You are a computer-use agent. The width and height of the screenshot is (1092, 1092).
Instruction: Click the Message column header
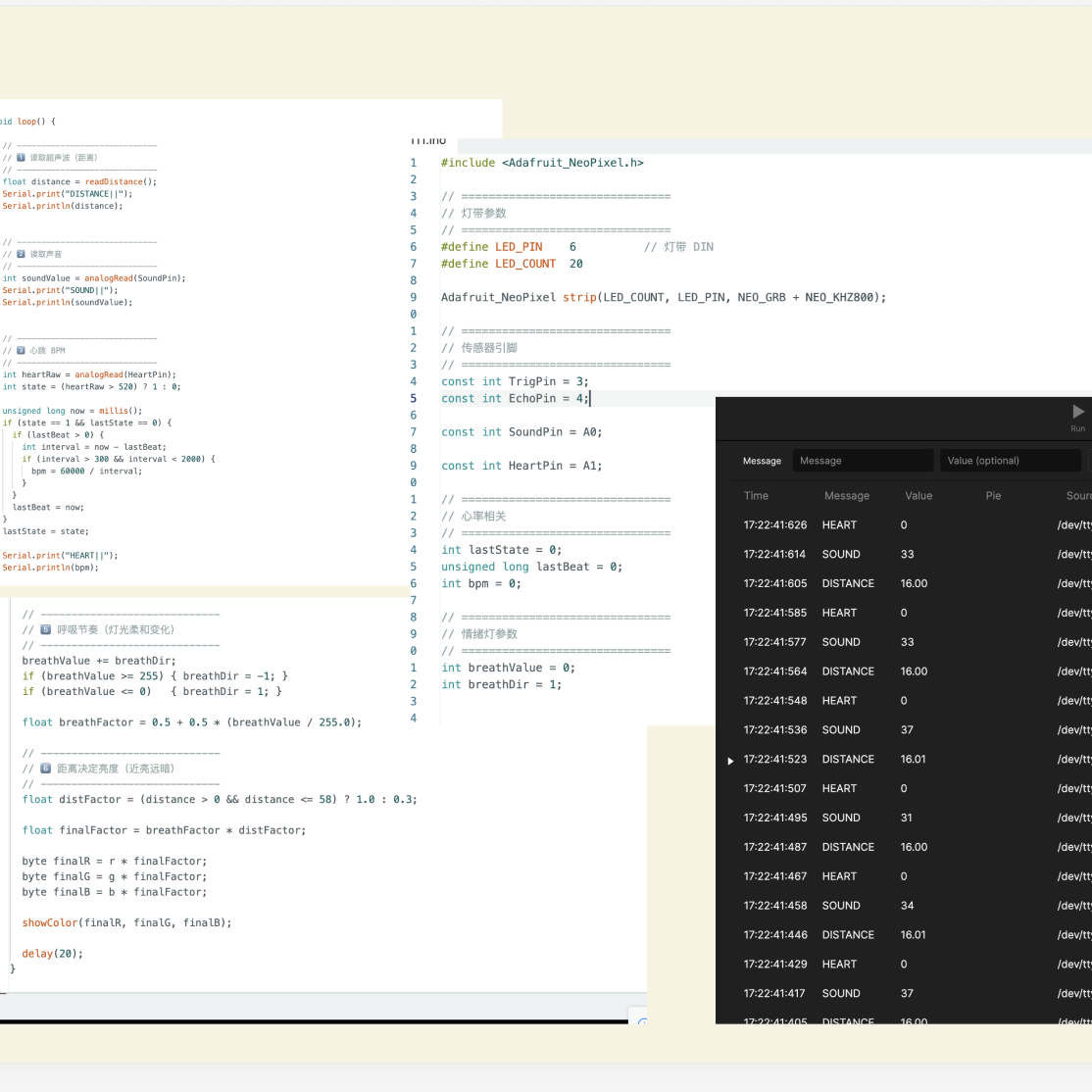(x=846, y=496)
